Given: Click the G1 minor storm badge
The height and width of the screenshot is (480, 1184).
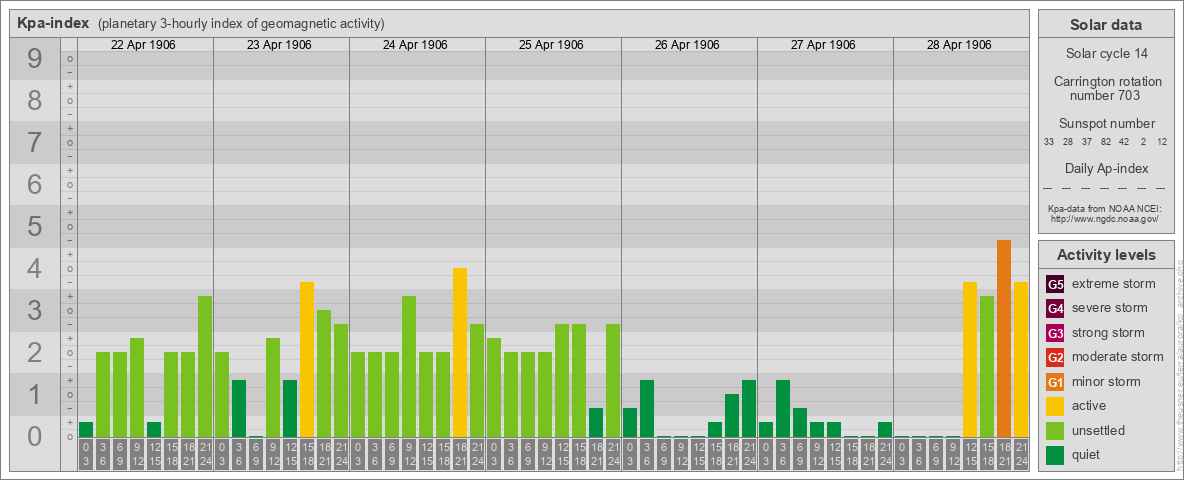Looking at the screenshot, I should tap(1055, 381).
